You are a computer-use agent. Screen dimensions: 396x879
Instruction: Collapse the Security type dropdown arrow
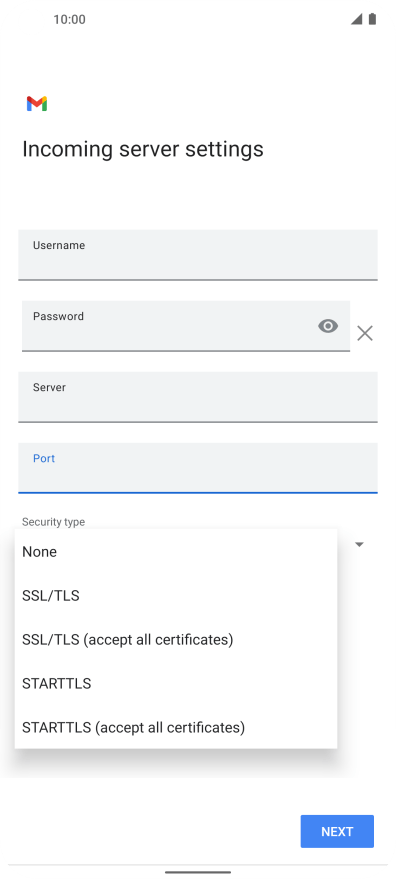click(360, 544)
